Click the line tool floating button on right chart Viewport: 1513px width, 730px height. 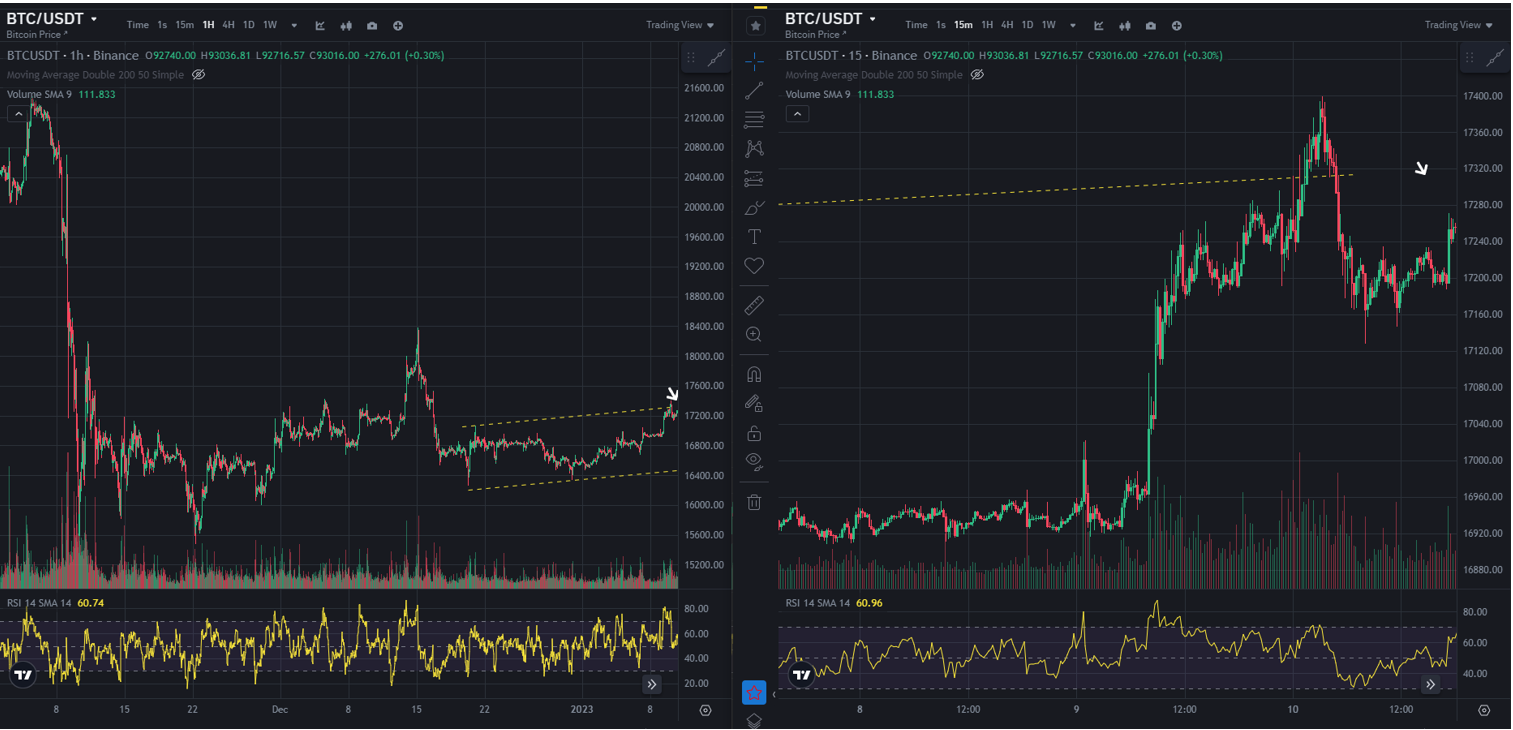click(1495, 59)
